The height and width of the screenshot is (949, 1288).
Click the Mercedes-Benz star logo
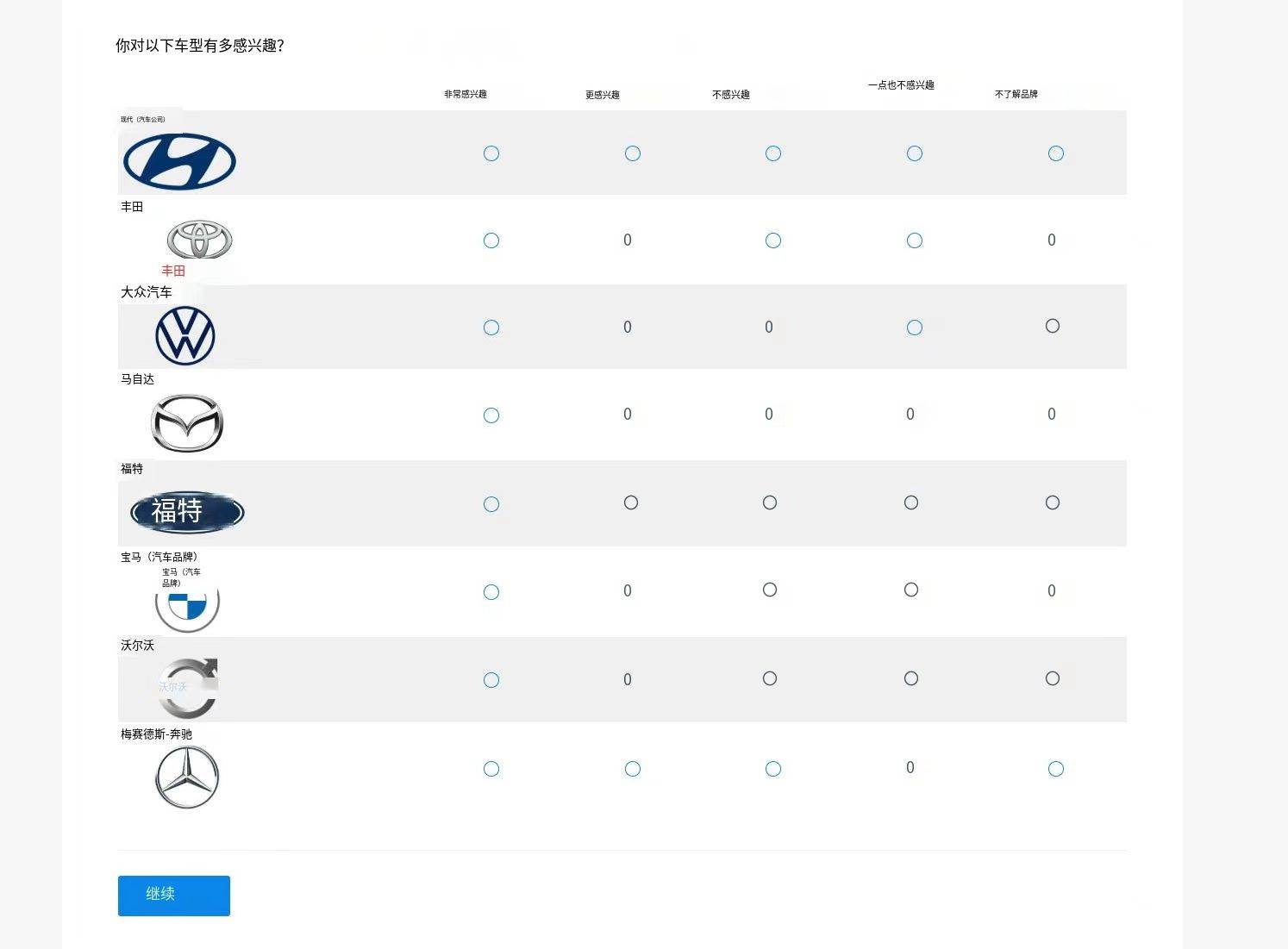tap(187, 777)
